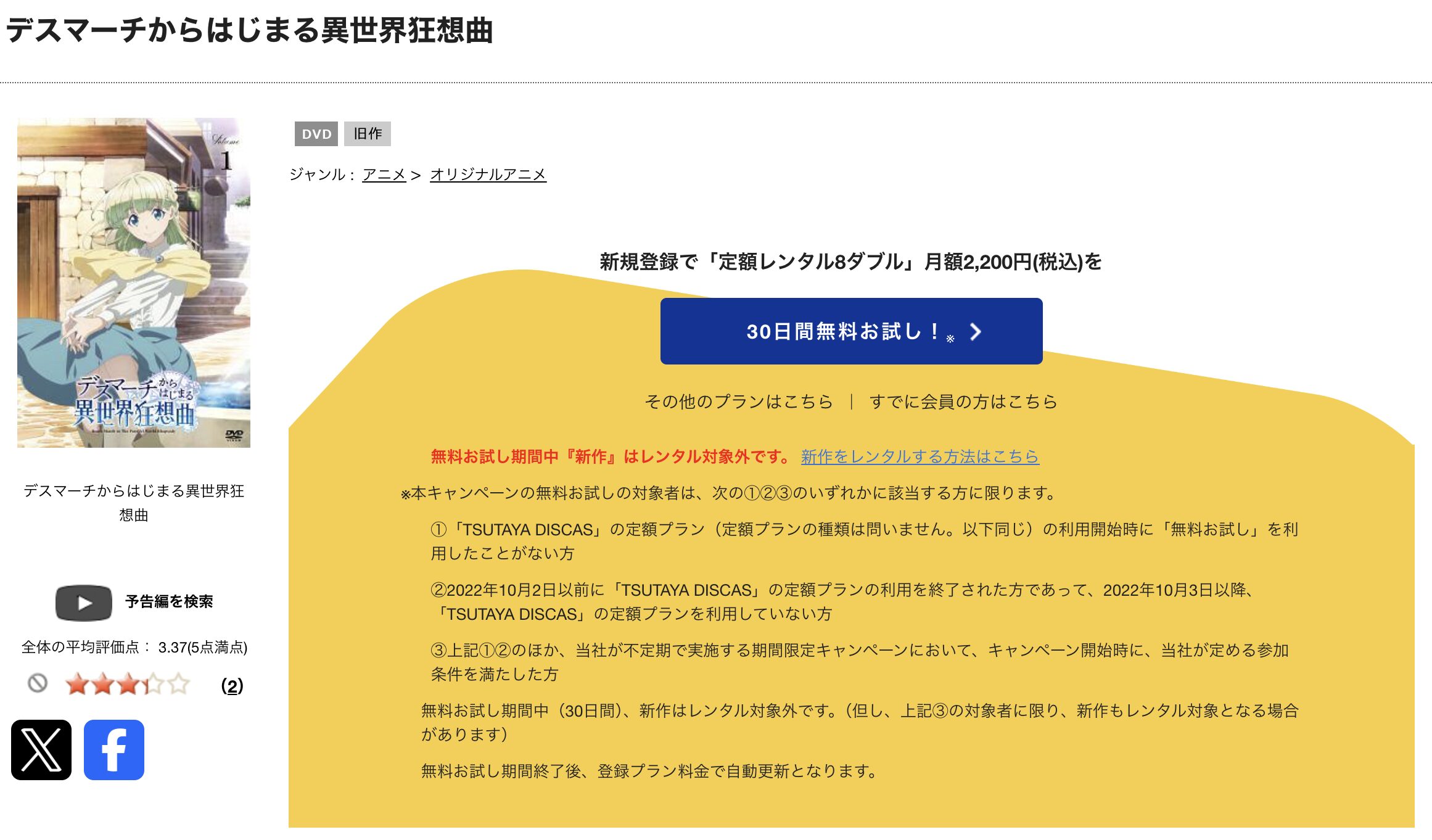Click the YouTube play trailer icon
The width and height of the screenshot is (1432, 840).
84,602
